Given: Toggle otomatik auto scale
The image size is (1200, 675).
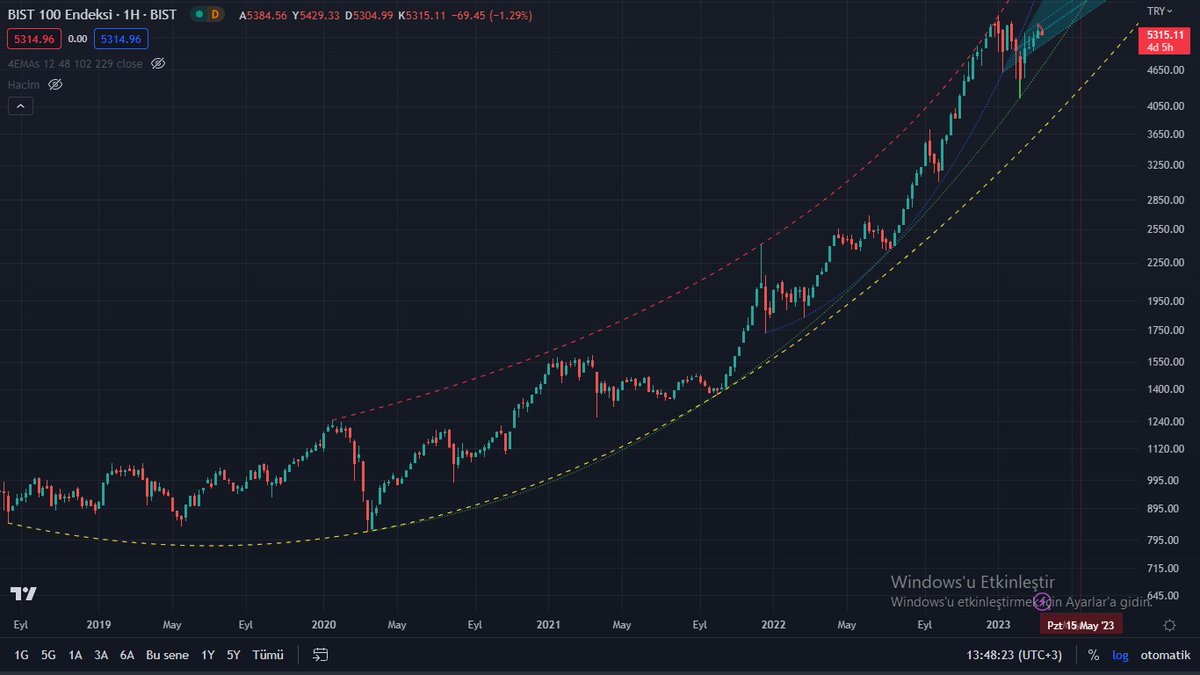Looking at the screenshot, I should tap(1165, 655).
